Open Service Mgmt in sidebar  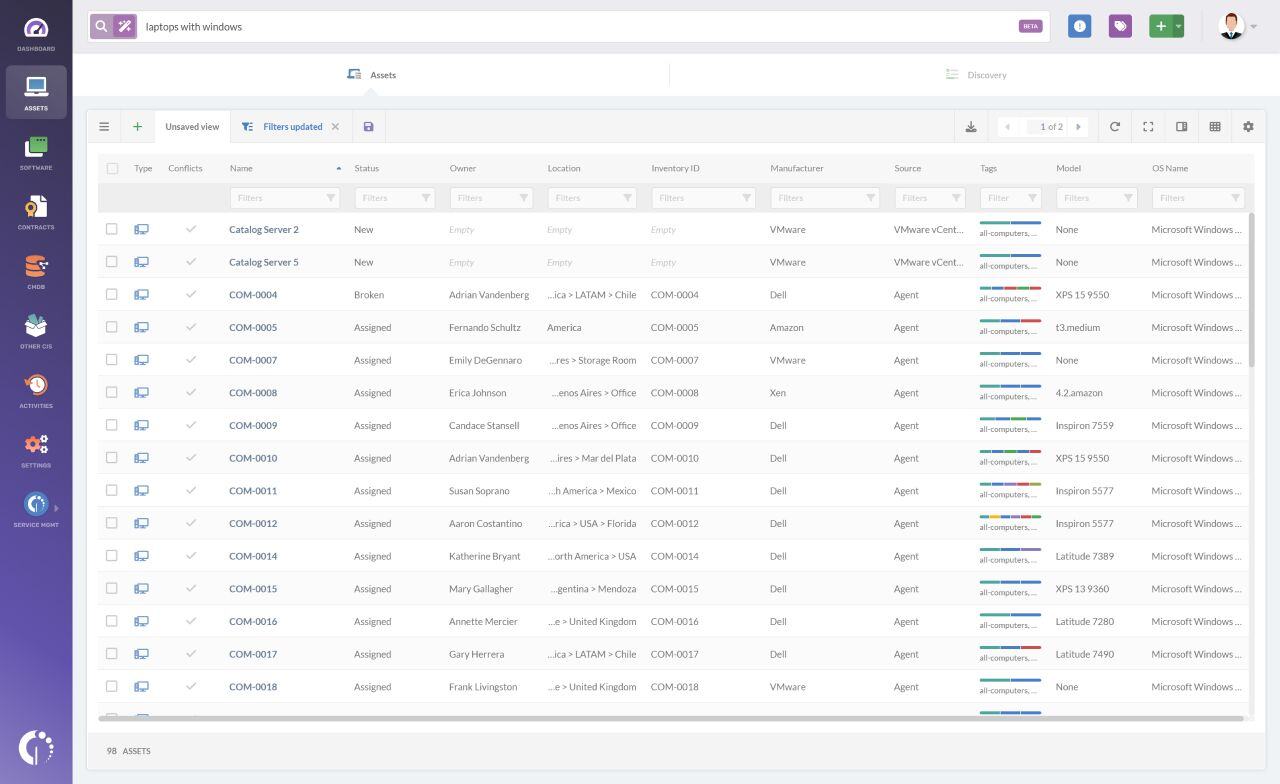[36, 509]
